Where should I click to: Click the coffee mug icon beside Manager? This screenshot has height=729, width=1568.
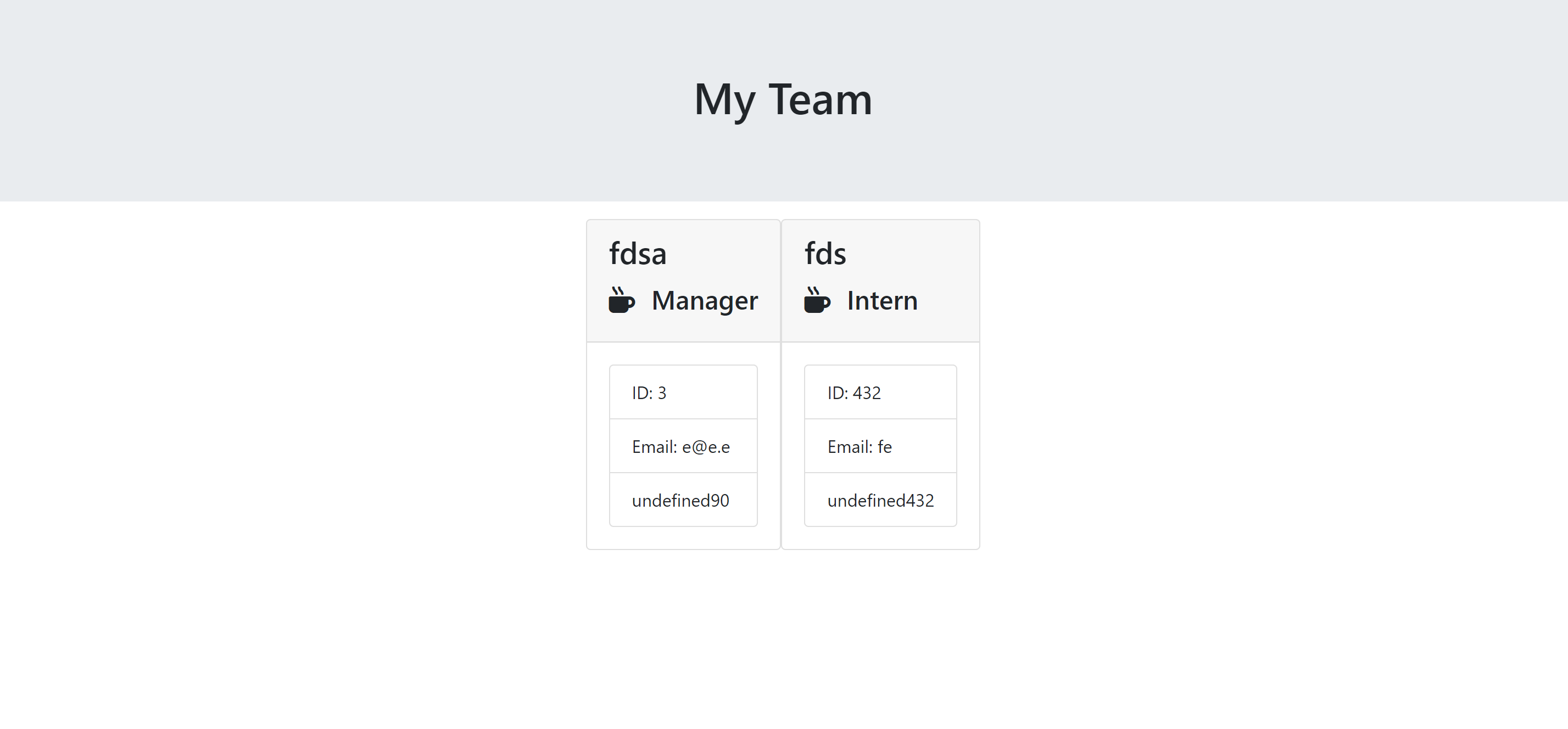click(x=622, y=301)
